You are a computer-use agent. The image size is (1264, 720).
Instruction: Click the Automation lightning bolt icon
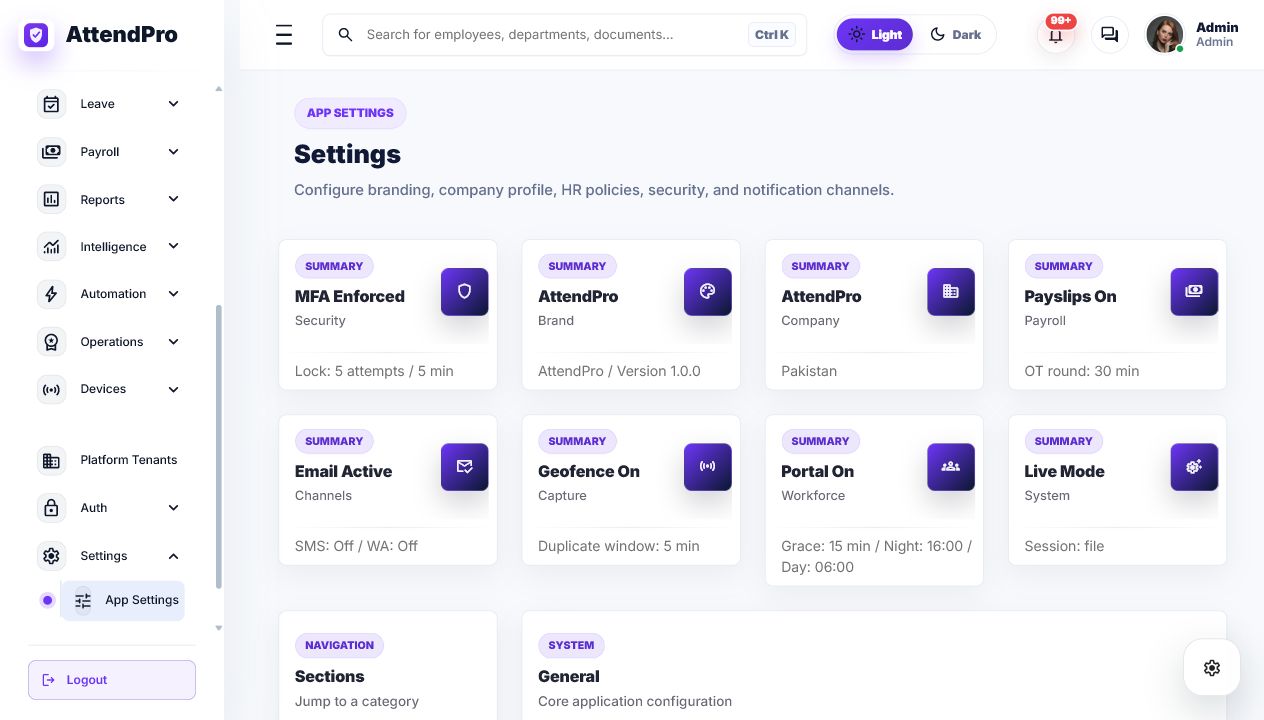tap(52, 294)
